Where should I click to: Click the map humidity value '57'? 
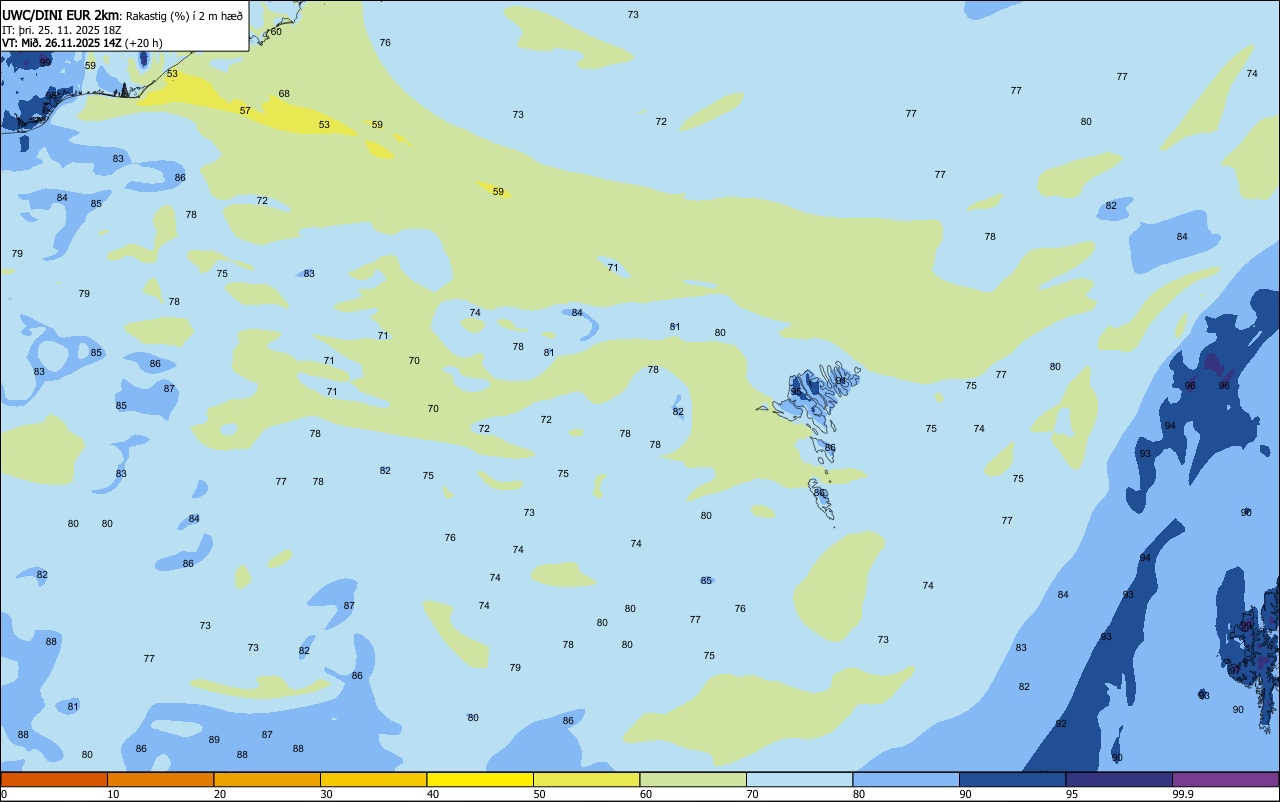[245, 111]
